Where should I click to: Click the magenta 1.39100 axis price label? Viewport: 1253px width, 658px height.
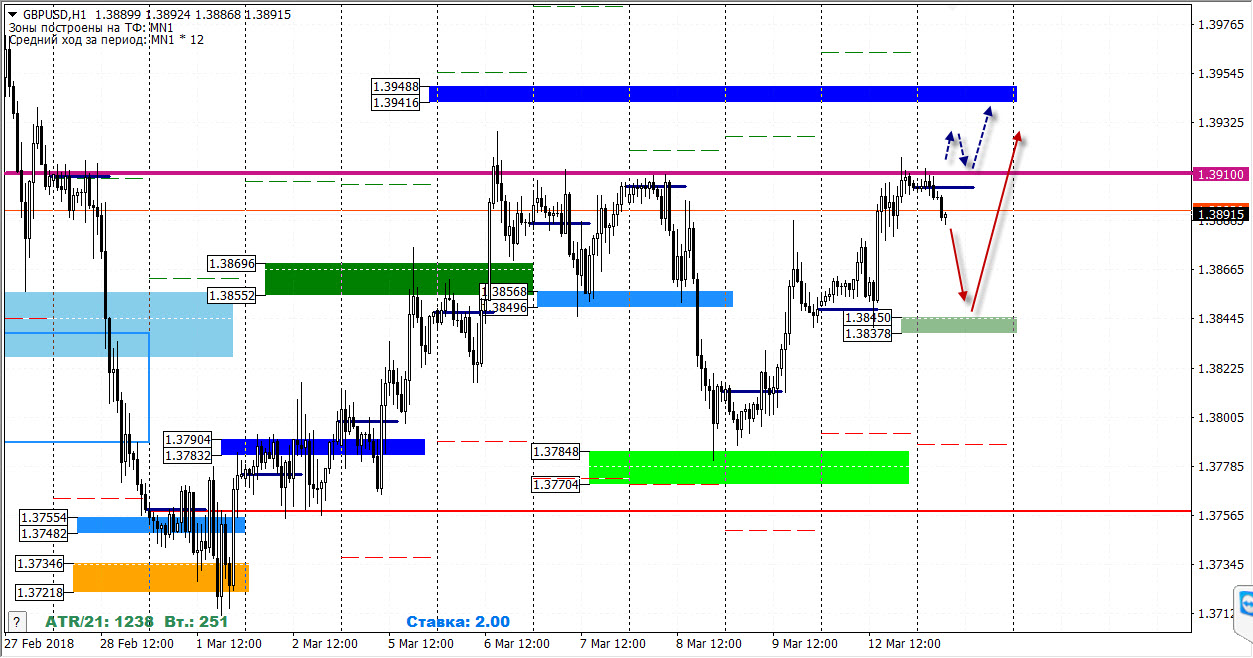[1220, 174]
